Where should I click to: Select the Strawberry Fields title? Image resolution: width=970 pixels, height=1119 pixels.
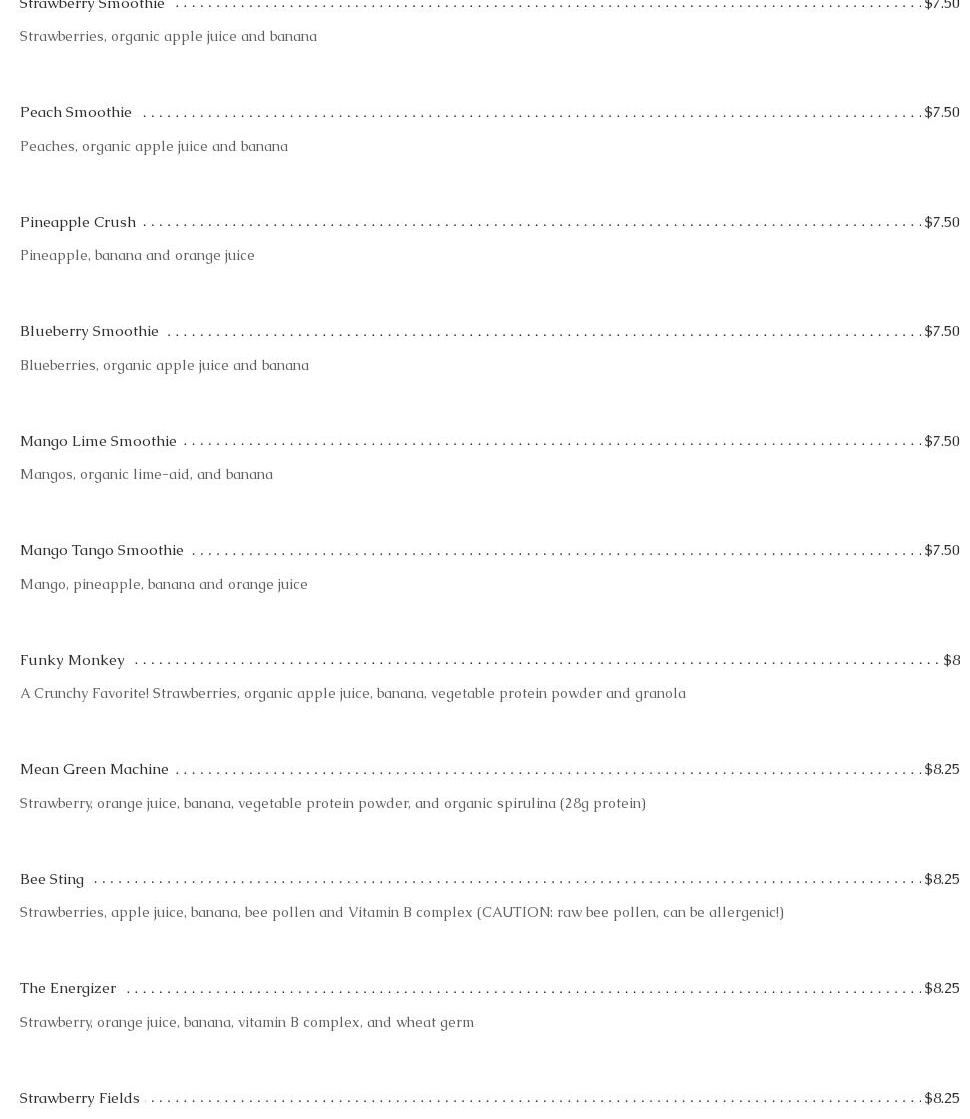80,1098
